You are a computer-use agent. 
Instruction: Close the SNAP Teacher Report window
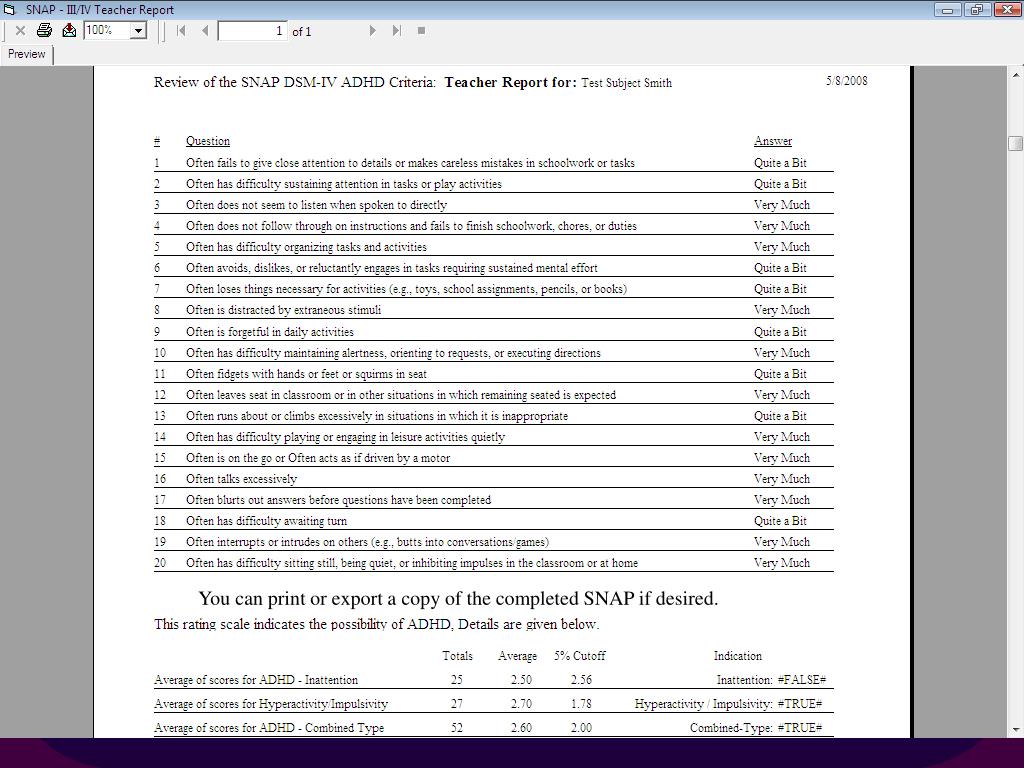pyautogui.click(x=1006, y=10)
